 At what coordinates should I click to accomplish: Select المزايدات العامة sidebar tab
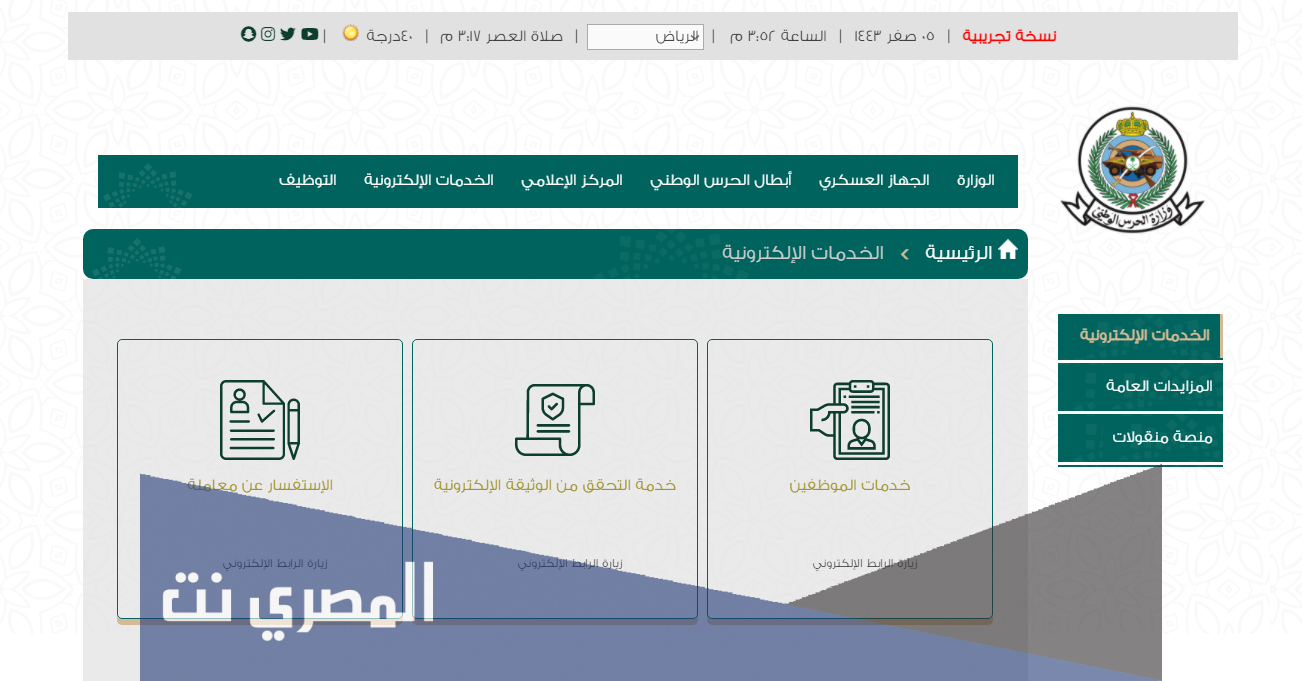pyautogui.click(x=1140, y=386)
